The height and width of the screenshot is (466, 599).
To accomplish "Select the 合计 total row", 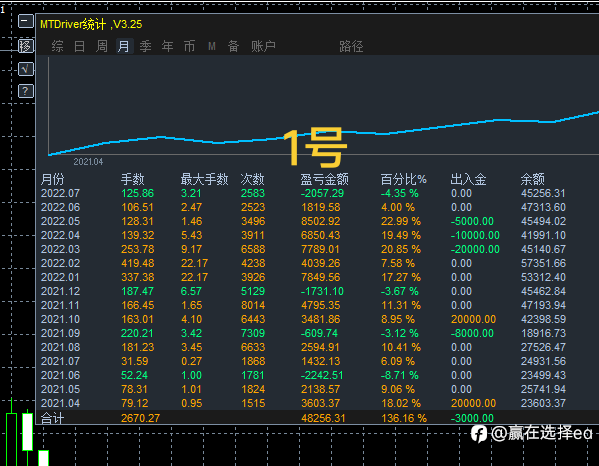I will pyautogui.click(x=317, y=418).
